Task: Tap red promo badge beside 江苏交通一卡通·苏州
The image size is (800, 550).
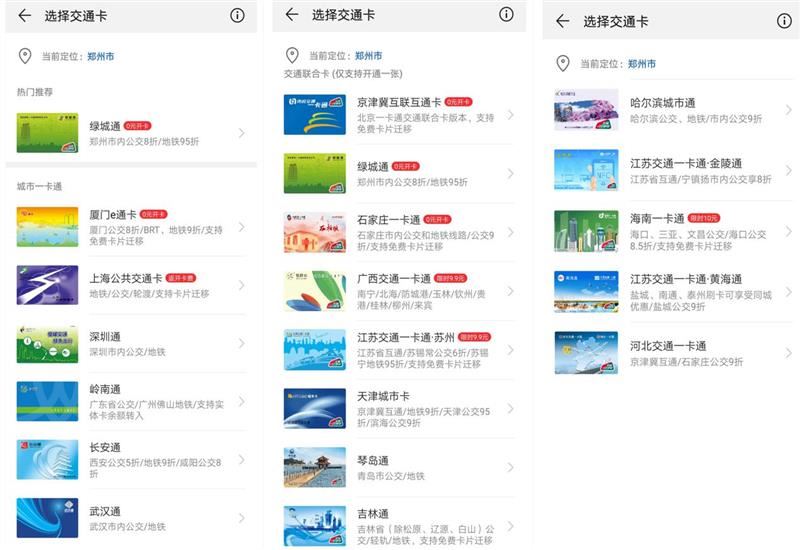Action: coord(474,337)
